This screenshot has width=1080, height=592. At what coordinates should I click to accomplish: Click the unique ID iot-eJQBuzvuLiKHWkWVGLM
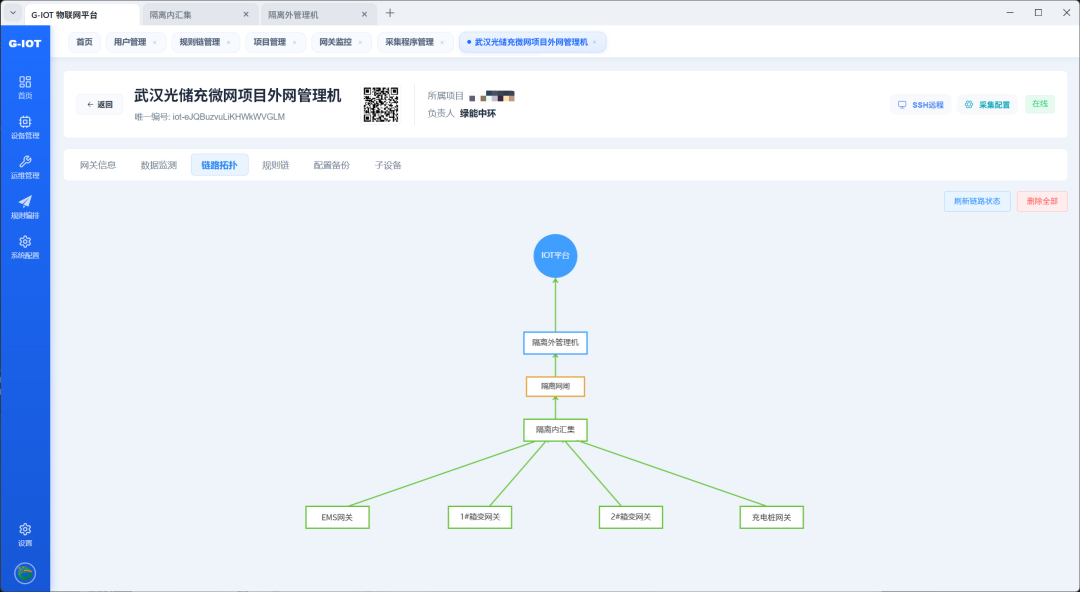pyautogui.click(x=229, y=117)
